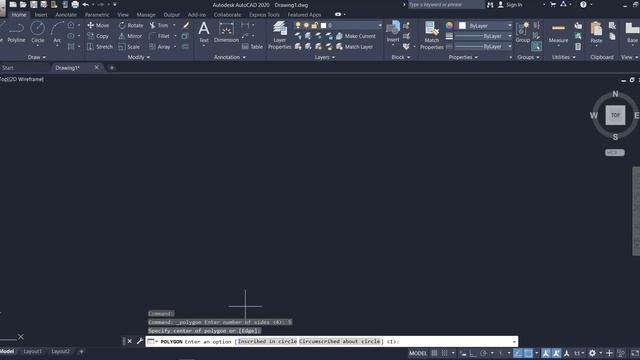This screenshot has width=640, height=360.
Task: Insert a Table
Action: (252, 47)
